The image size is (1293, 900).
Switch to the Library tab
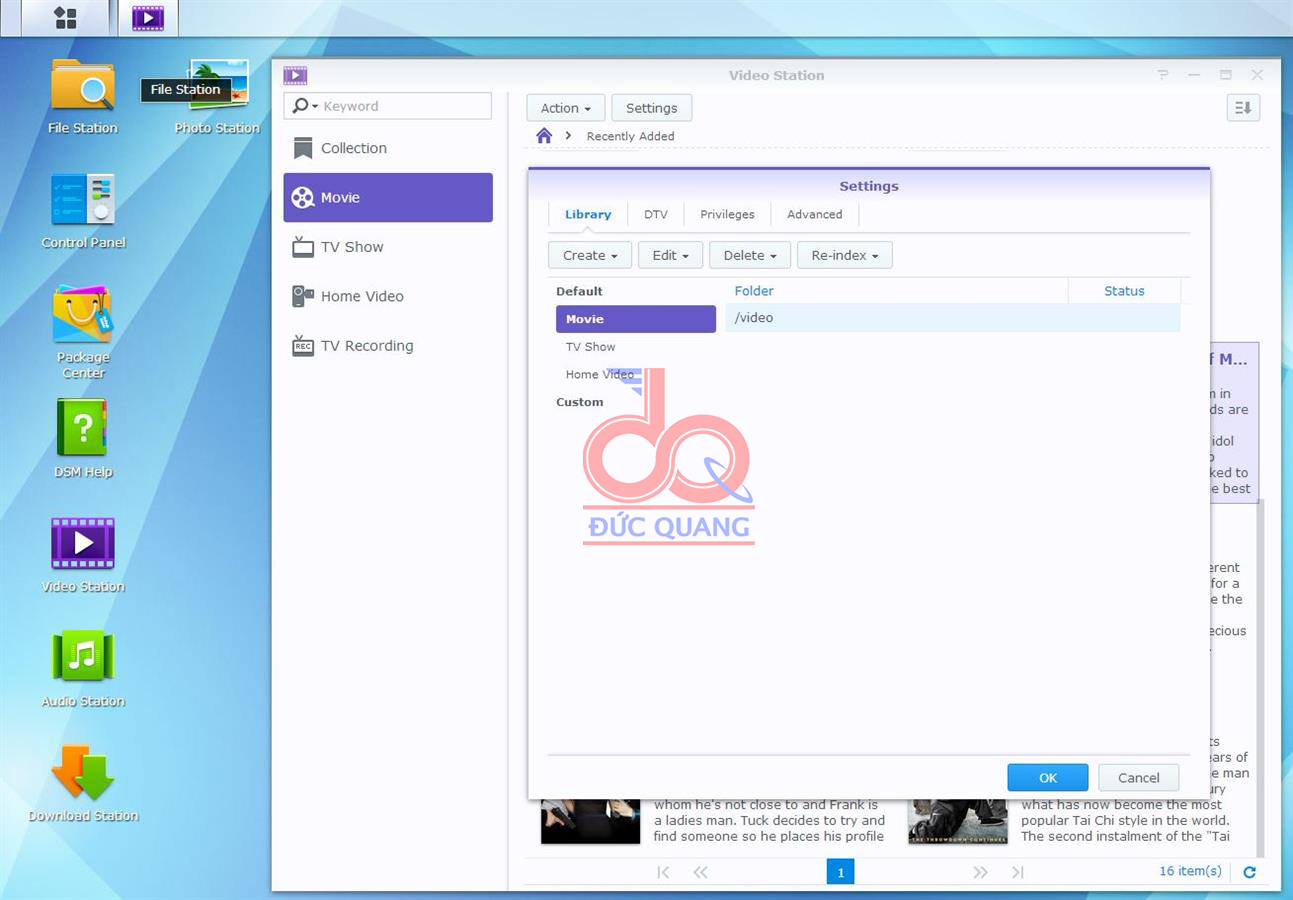(x=588, y=214)
